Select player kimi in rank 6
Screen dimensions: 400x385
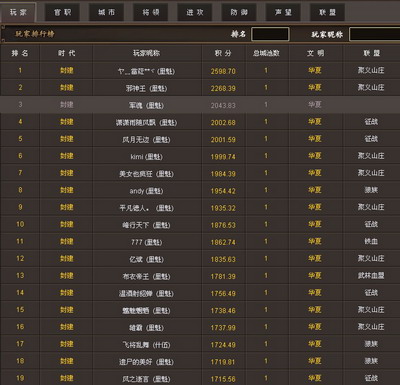click(147, 156)
